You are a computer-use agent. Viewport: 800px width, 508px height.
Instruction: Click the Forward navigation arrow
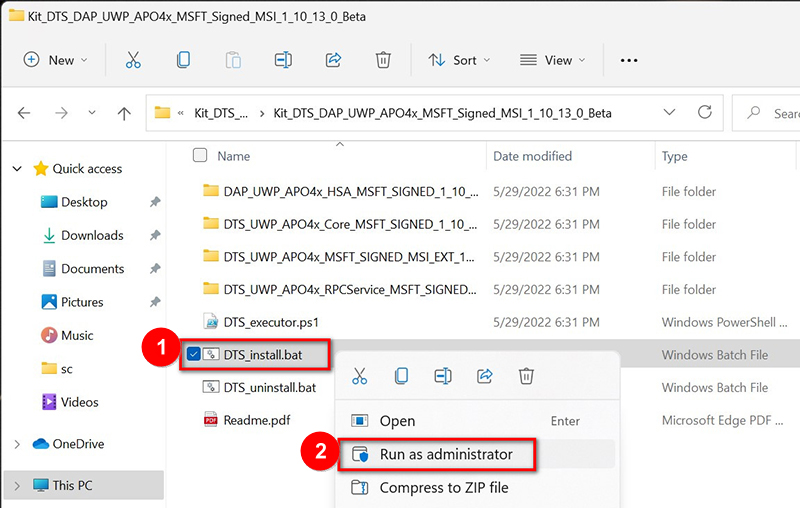click(61, 113)
